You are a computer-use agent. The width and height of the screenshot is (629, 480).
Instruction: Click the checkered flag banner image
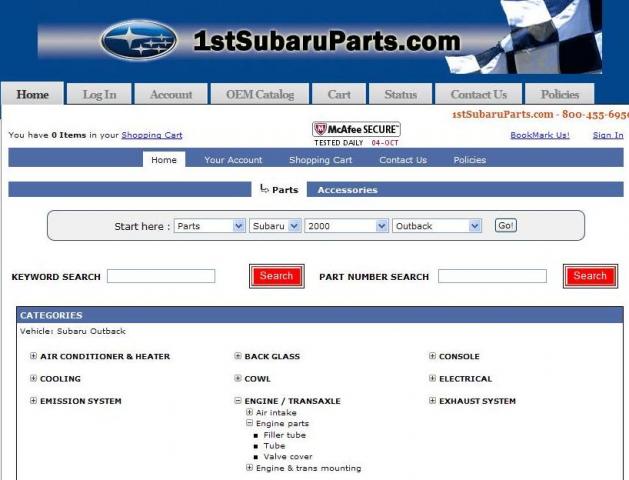pos(523,37)
